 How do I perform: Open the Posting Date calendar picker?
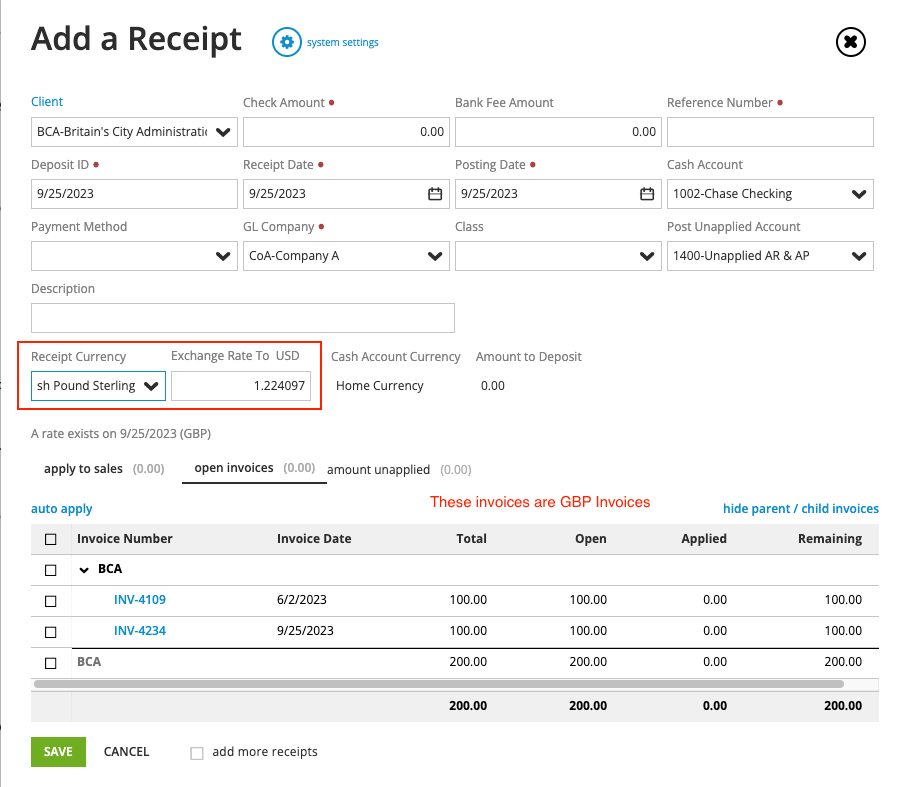point(644,194)
